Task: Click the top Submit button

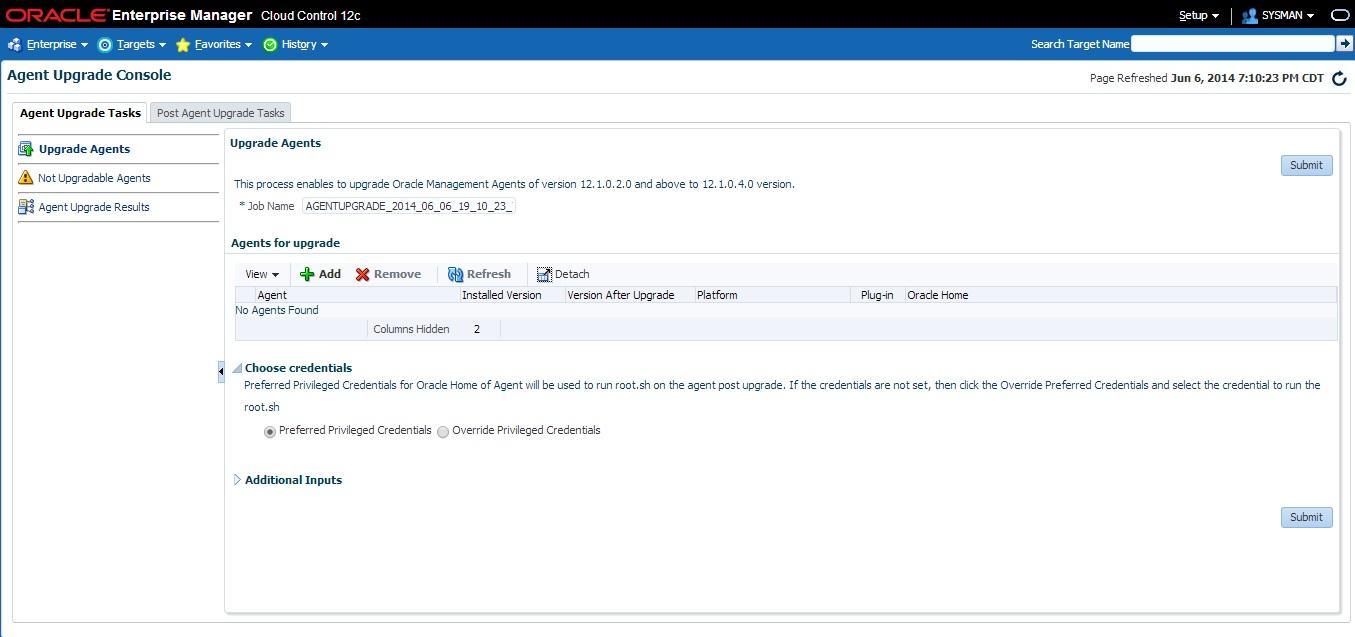Action: 1306,165
